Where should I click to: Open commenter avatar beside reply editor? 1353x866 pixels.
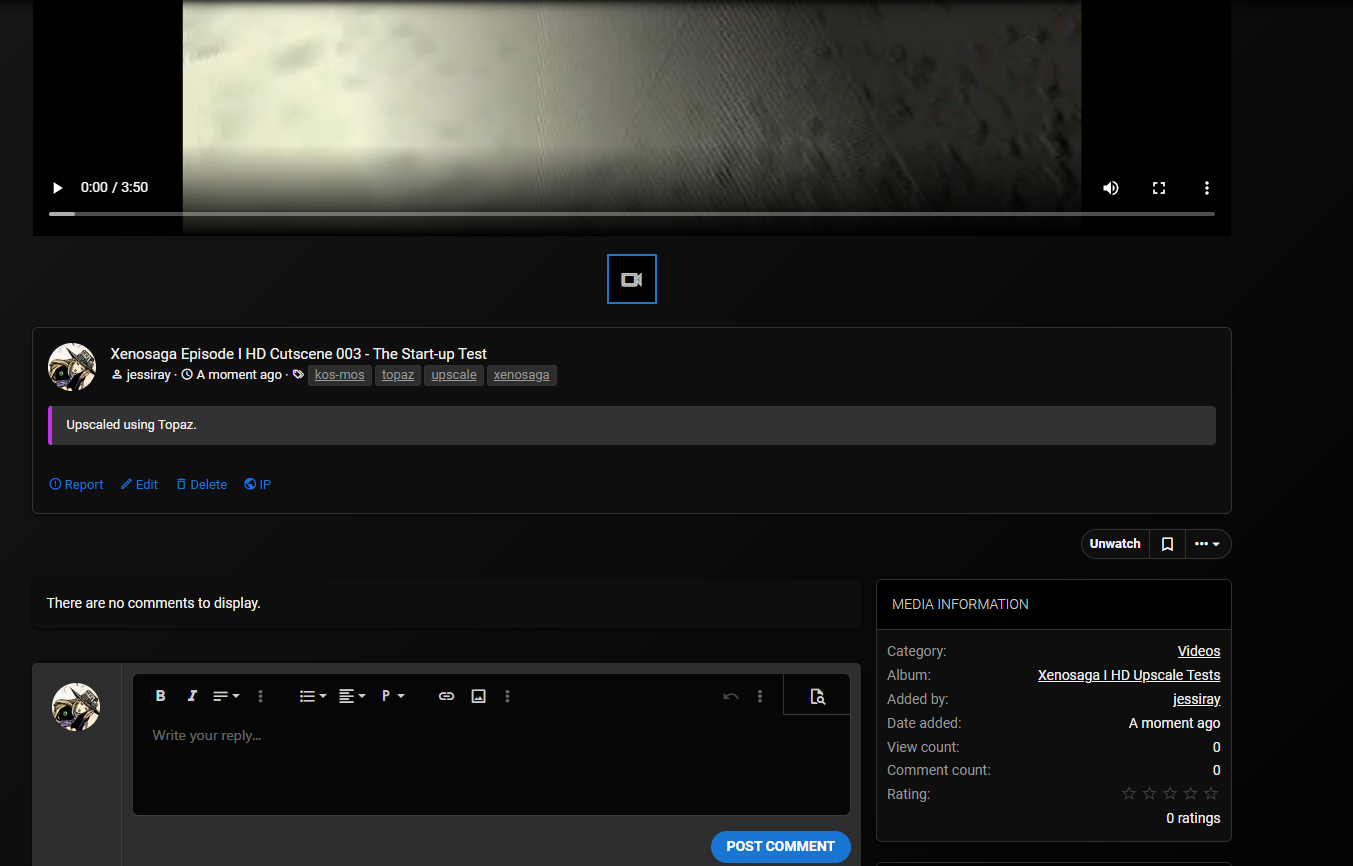point(76,707)
